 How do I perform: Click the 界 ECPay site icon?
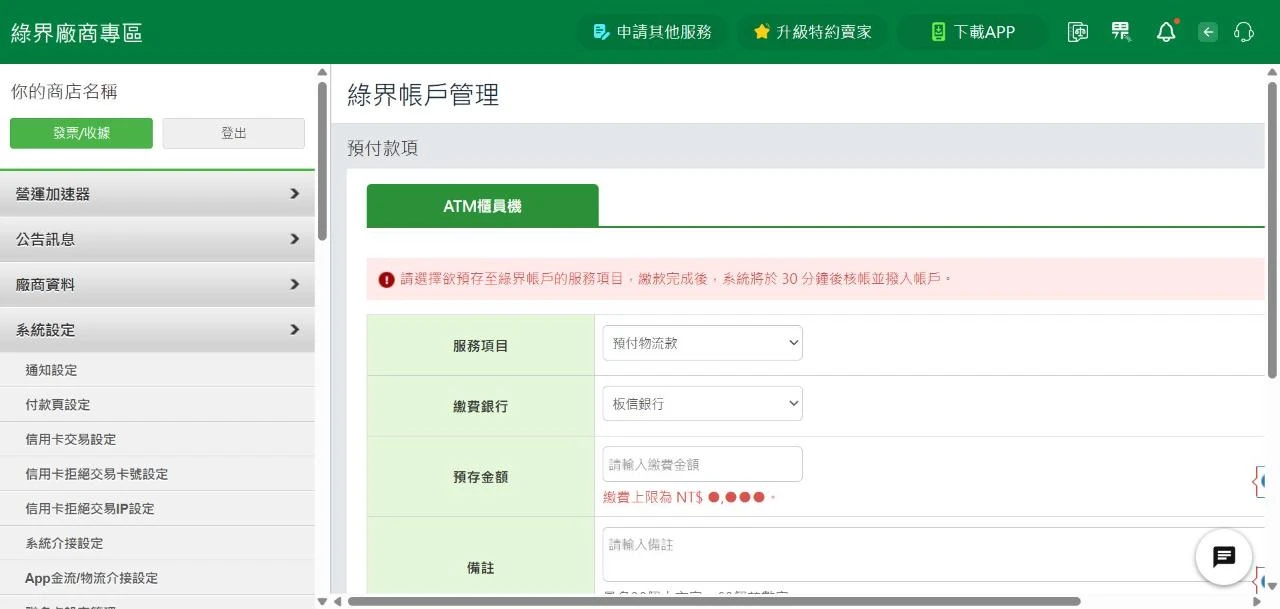coord(1121,32)
